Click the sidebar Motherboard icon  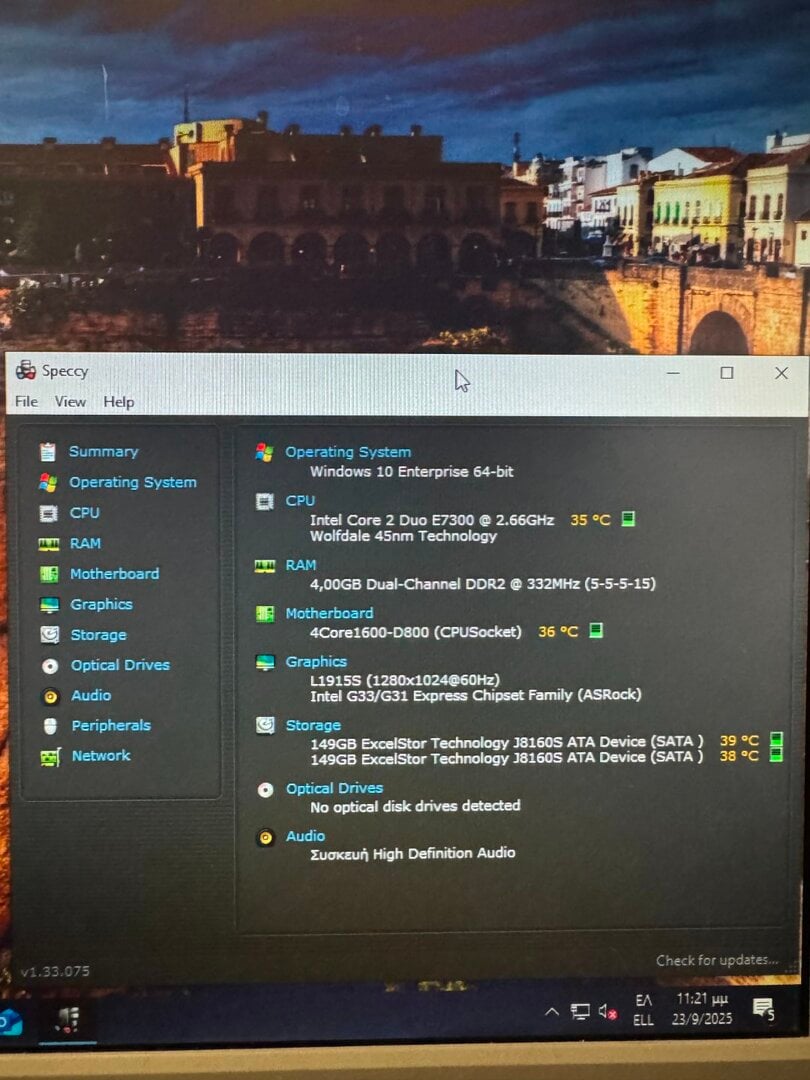49,574
